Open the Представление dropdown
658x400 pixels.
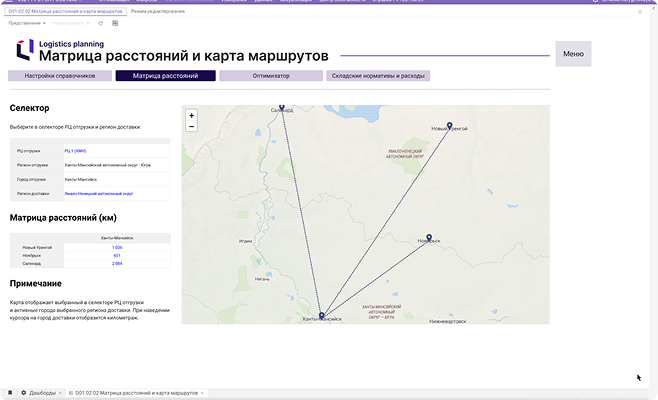29,22
